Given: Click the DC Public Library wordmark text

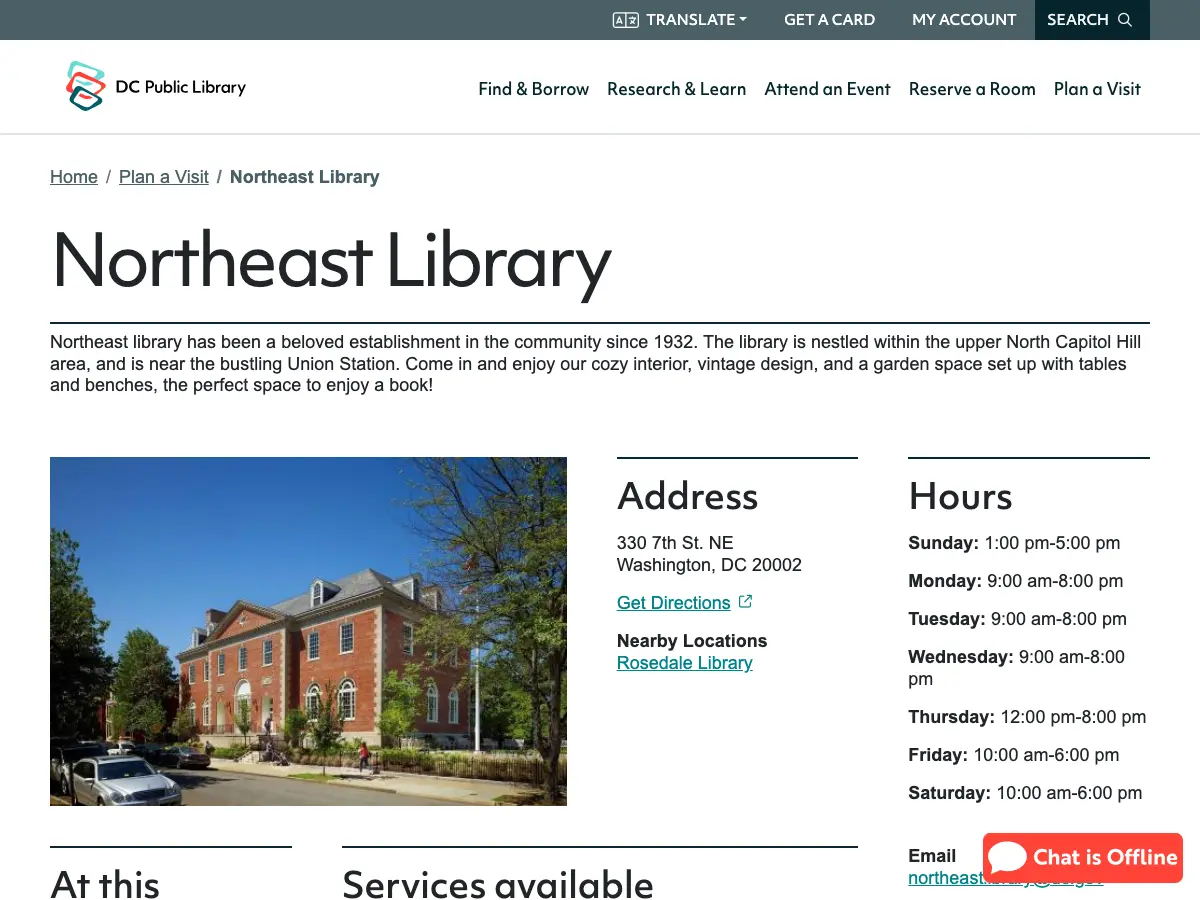Looking at the screenshot, I should pyautogui.click(x=181, y=87).
